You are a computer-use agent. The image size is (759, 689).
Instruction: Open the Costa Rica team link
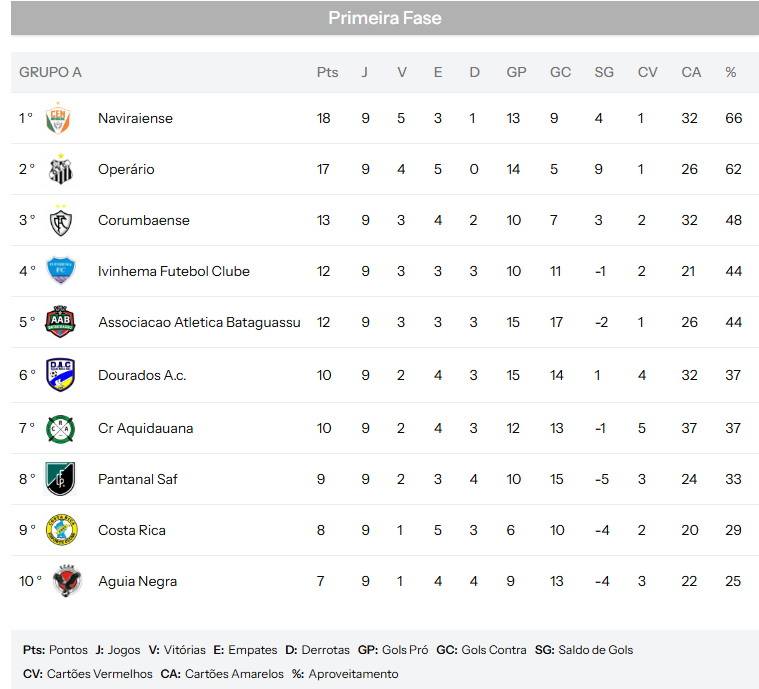click(x=132, y=530)
